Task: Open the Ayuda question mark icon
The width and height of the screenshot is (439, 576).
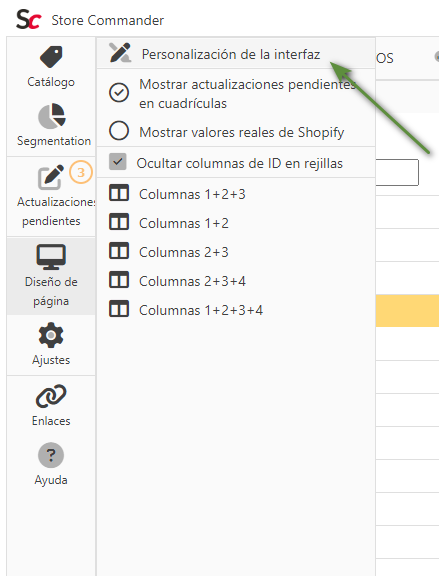Action: tap(51, 455)
